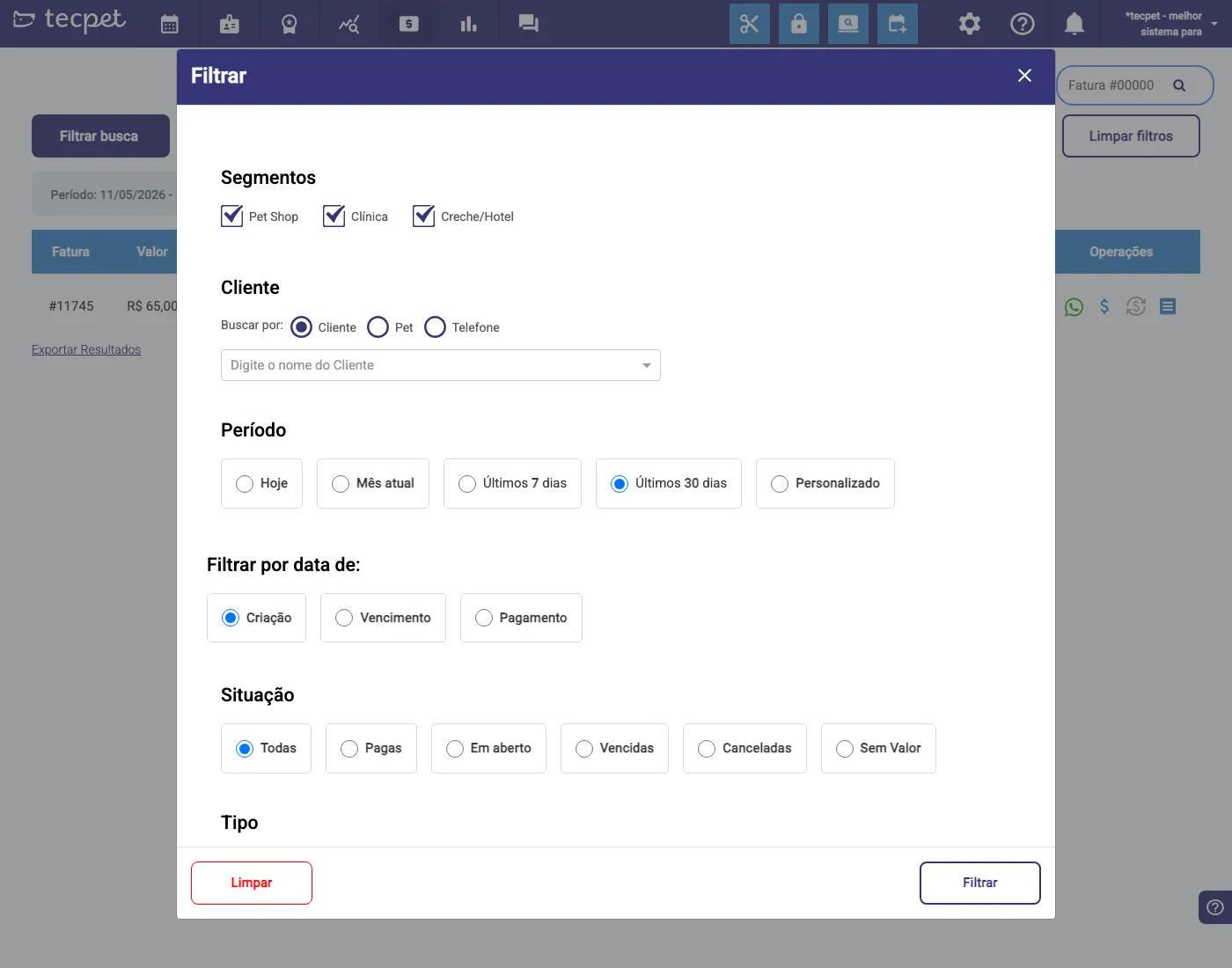The image size is (1232, 968).
Task: Click the padlock shortcut icon
Action: (799, 24)
